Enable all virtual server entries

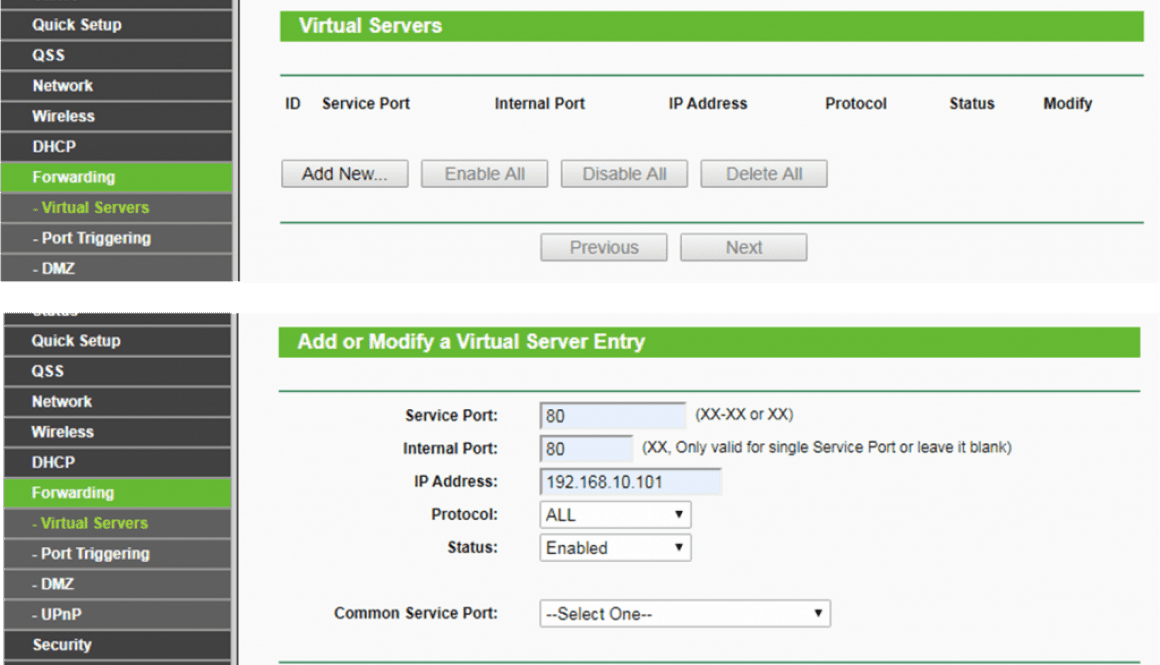[484, 173]
